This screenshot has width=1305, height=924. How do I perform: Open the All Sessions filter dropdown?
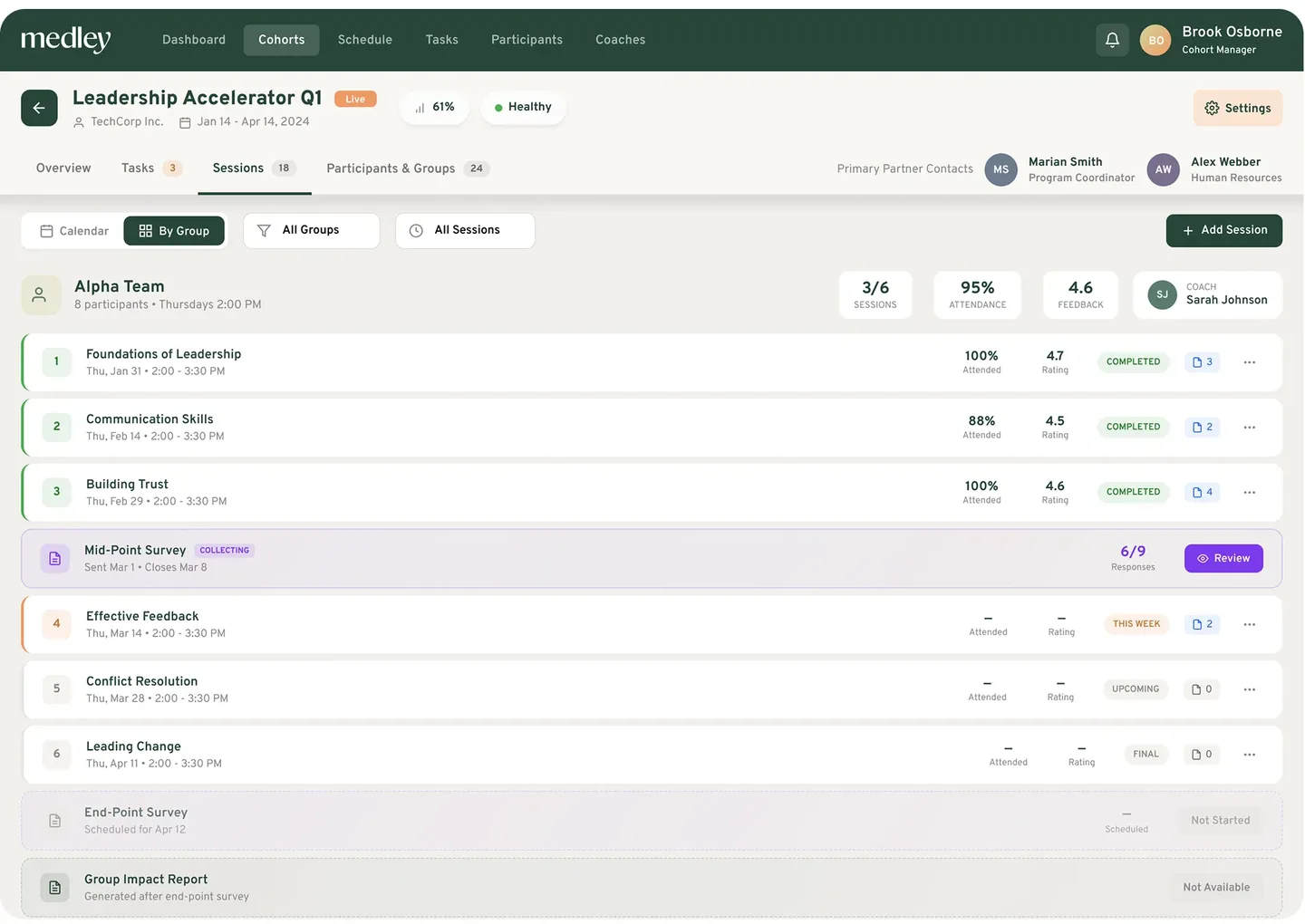[x=465, y=231]
